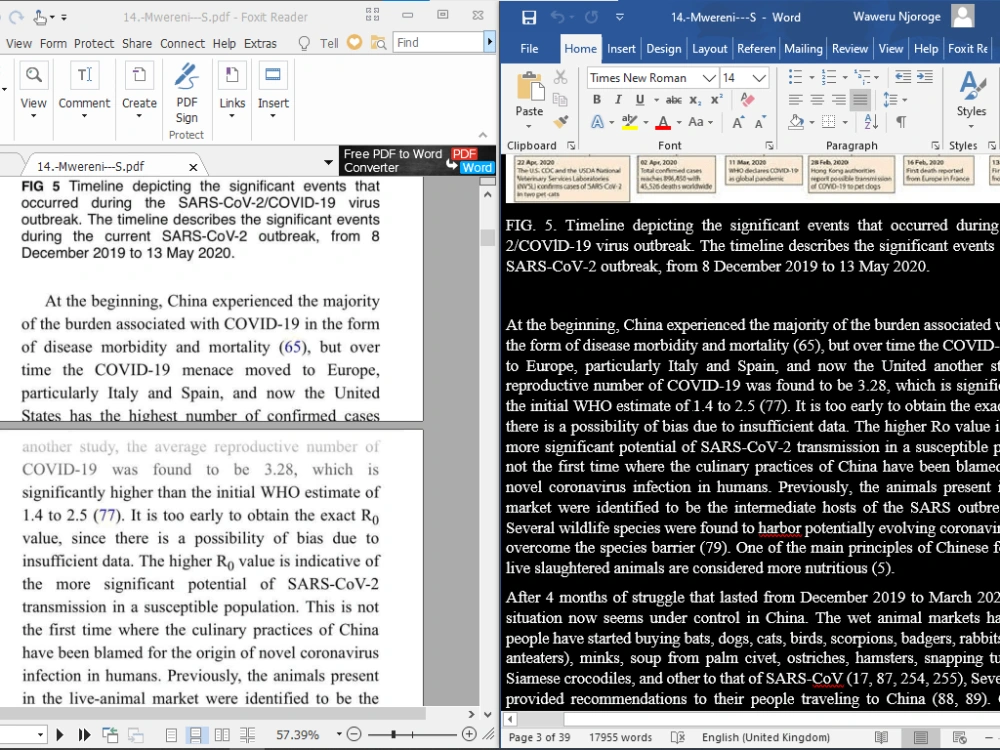This screenshot has height=750, width=1000.
Task: Set paragraph alignment to Align Left
Action: tap(795, 99)
